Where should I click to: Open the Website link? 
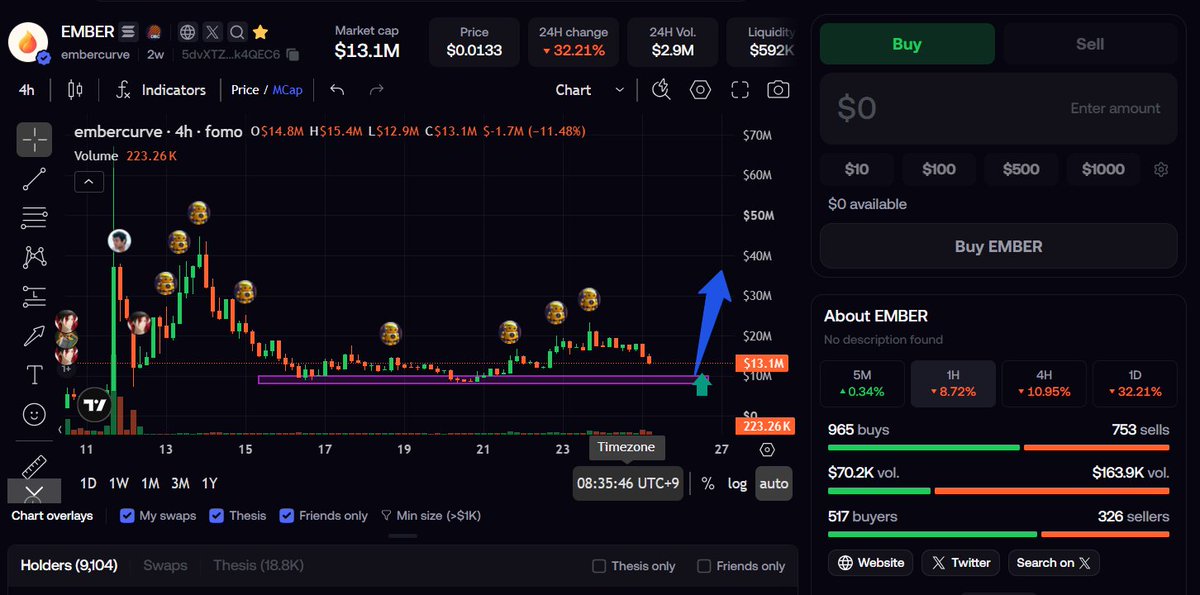pyautogui.click(x=871, y=563)
